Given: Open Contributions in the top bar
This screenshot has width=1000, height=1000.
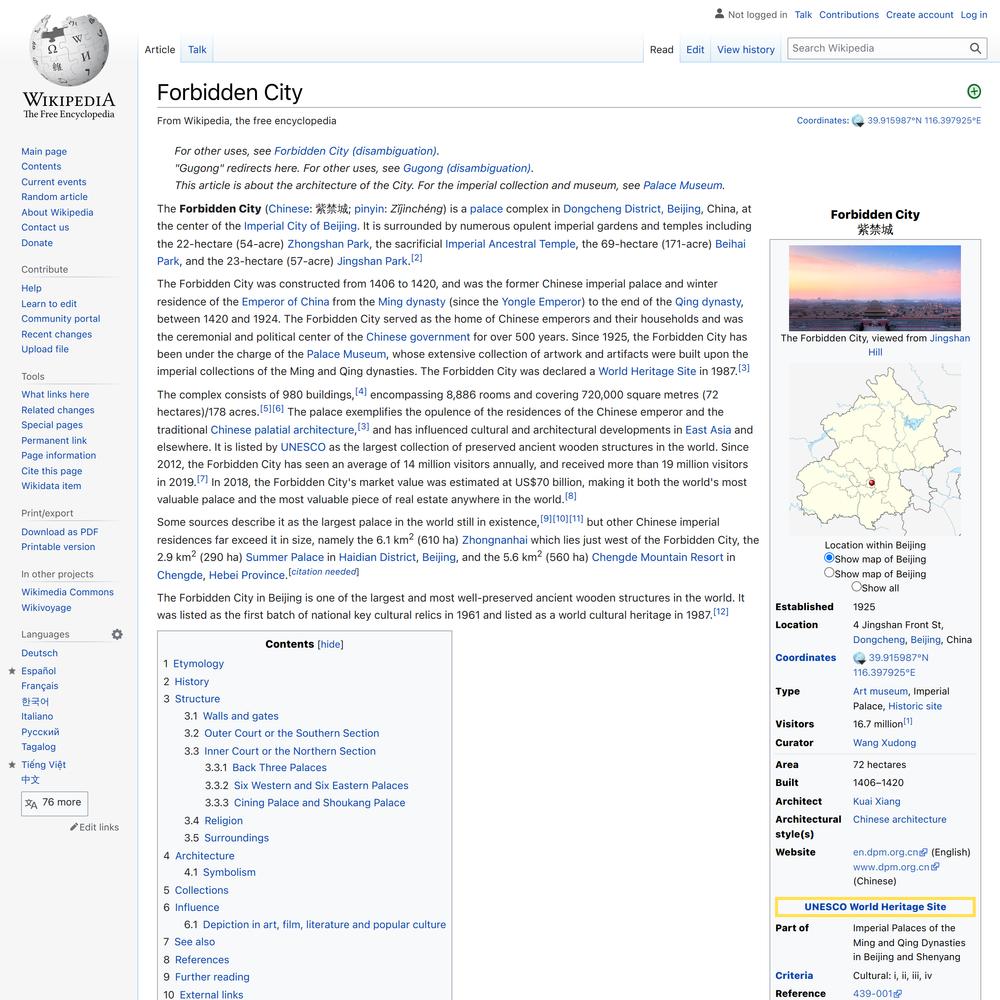Looking at the screenshot, I should (x=849, y=15).
